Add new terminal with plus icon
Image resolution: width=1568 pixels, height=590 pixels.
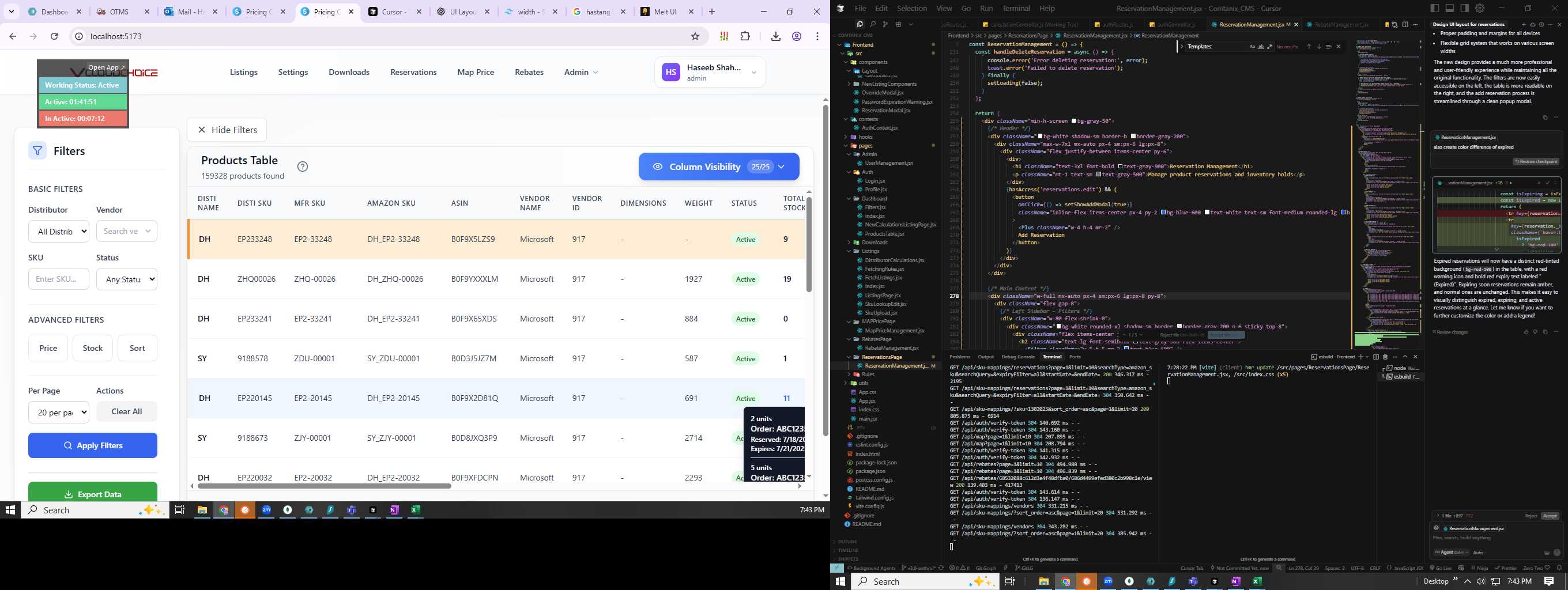pyautogui.click(x=1361, y=357)
